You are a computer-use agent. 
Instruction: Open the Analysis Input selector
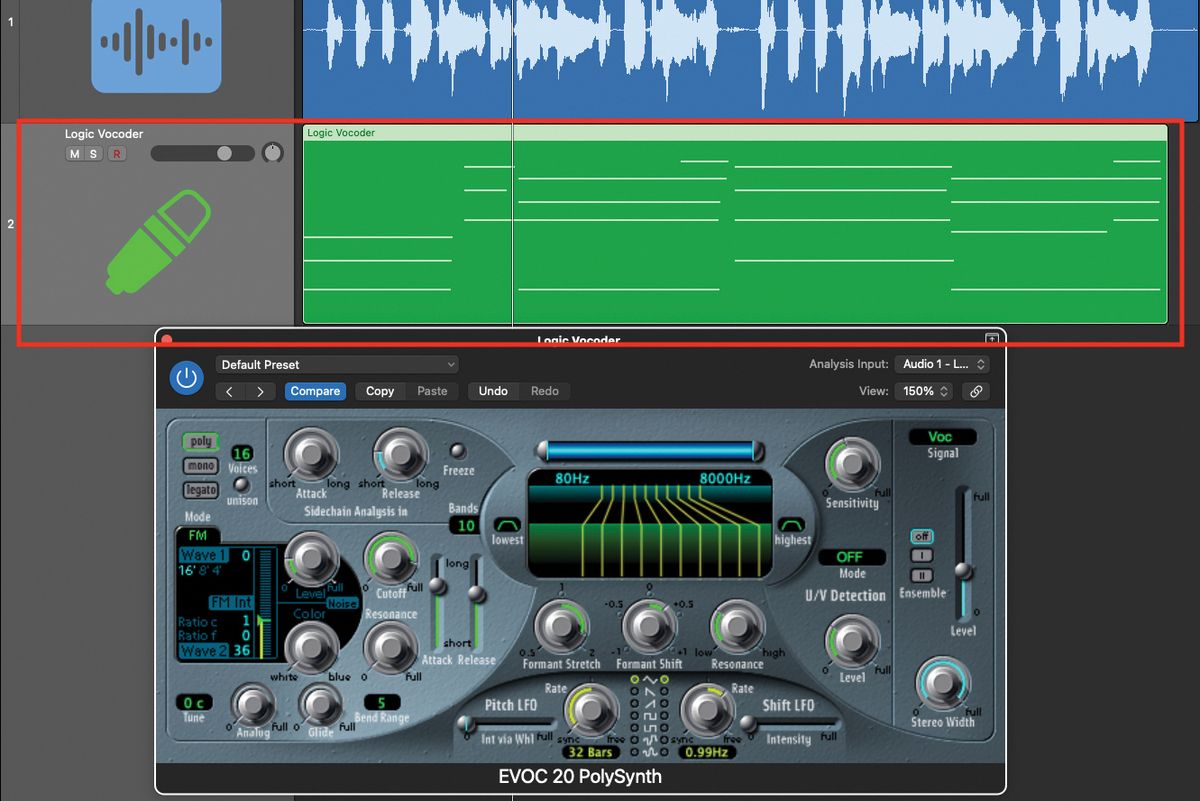coord(941,364)
